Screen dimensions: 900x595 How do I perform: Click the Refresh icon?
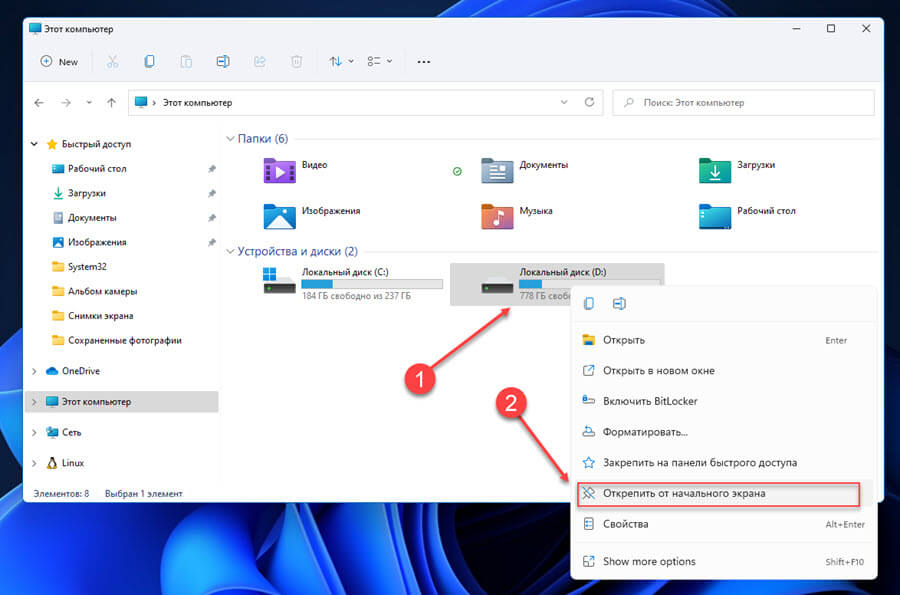(589, 102)
